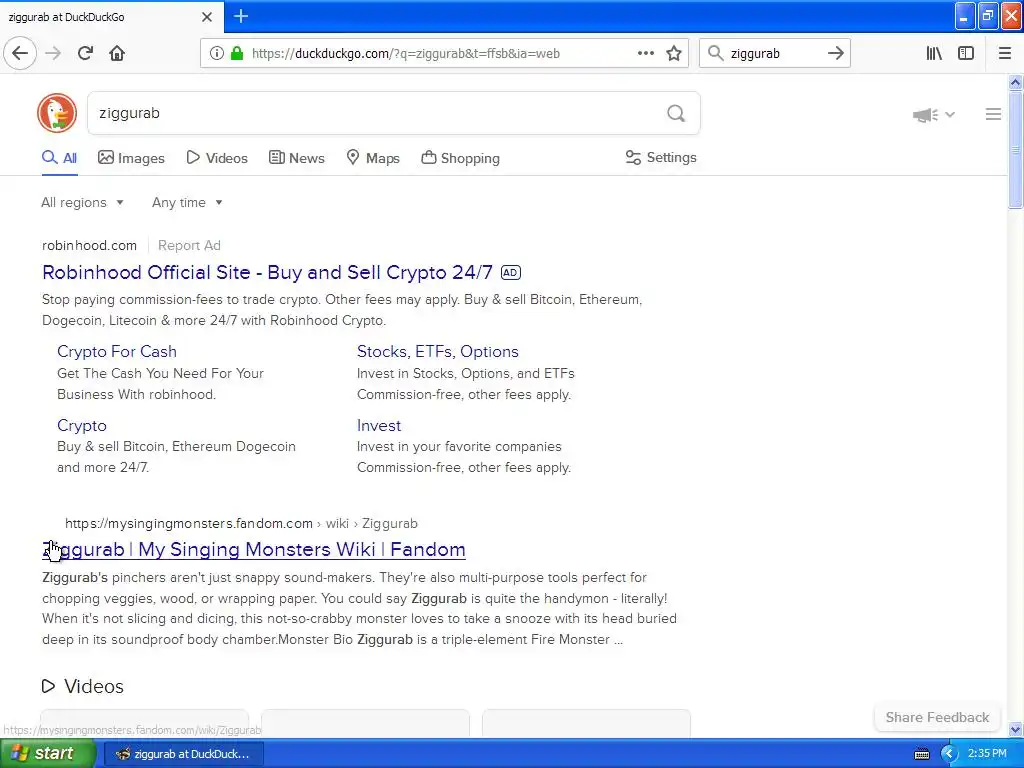Image resolution: width=1024 pixels, height=768 pixels.
Task: Click the keyboard icon in system tray
Action: (x=921, y=754)
